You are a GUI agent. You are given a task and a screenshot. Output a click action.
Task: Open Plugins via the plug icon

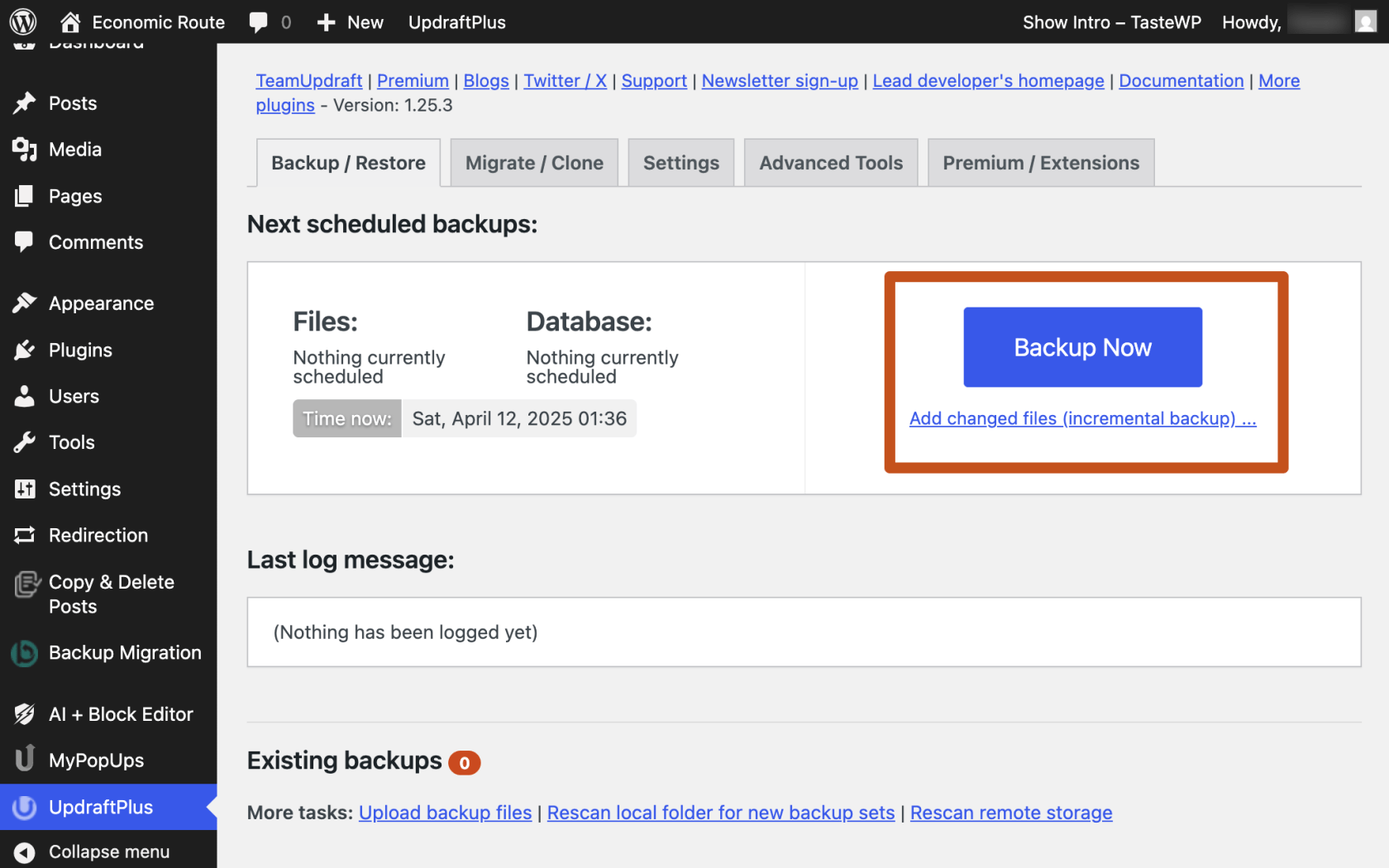[x=26, y=350]
